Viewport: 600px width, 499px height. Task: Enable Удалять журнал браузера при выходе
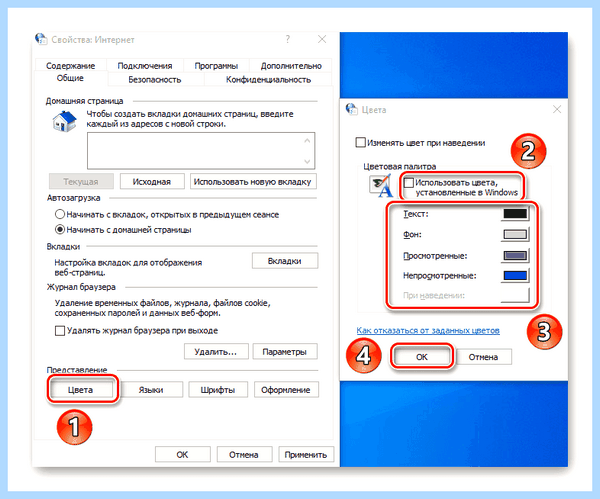60,331
